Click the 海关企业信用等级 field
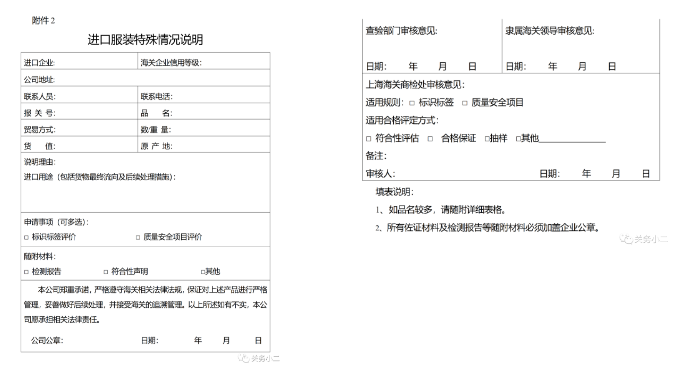The width and height of the screenshot is (692, 384). coord(204,61)
